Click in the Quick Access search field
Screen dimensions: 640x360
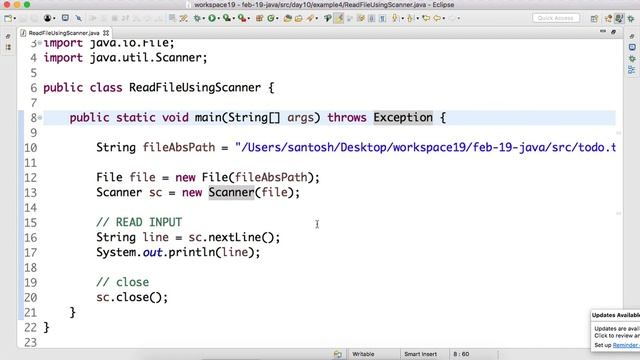click(x=556, y=18)
